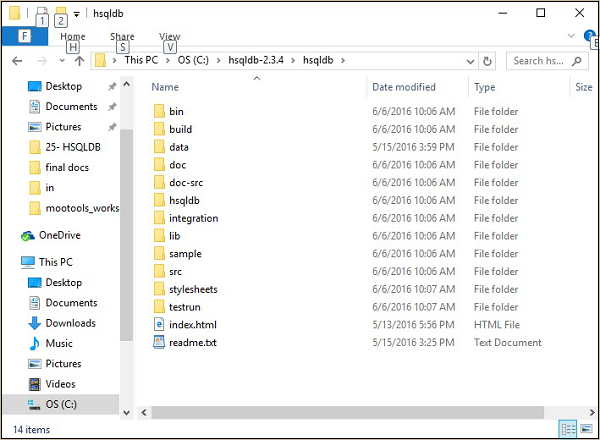
Task: Open the Share ribbon tab
Action: click(122, 37)
